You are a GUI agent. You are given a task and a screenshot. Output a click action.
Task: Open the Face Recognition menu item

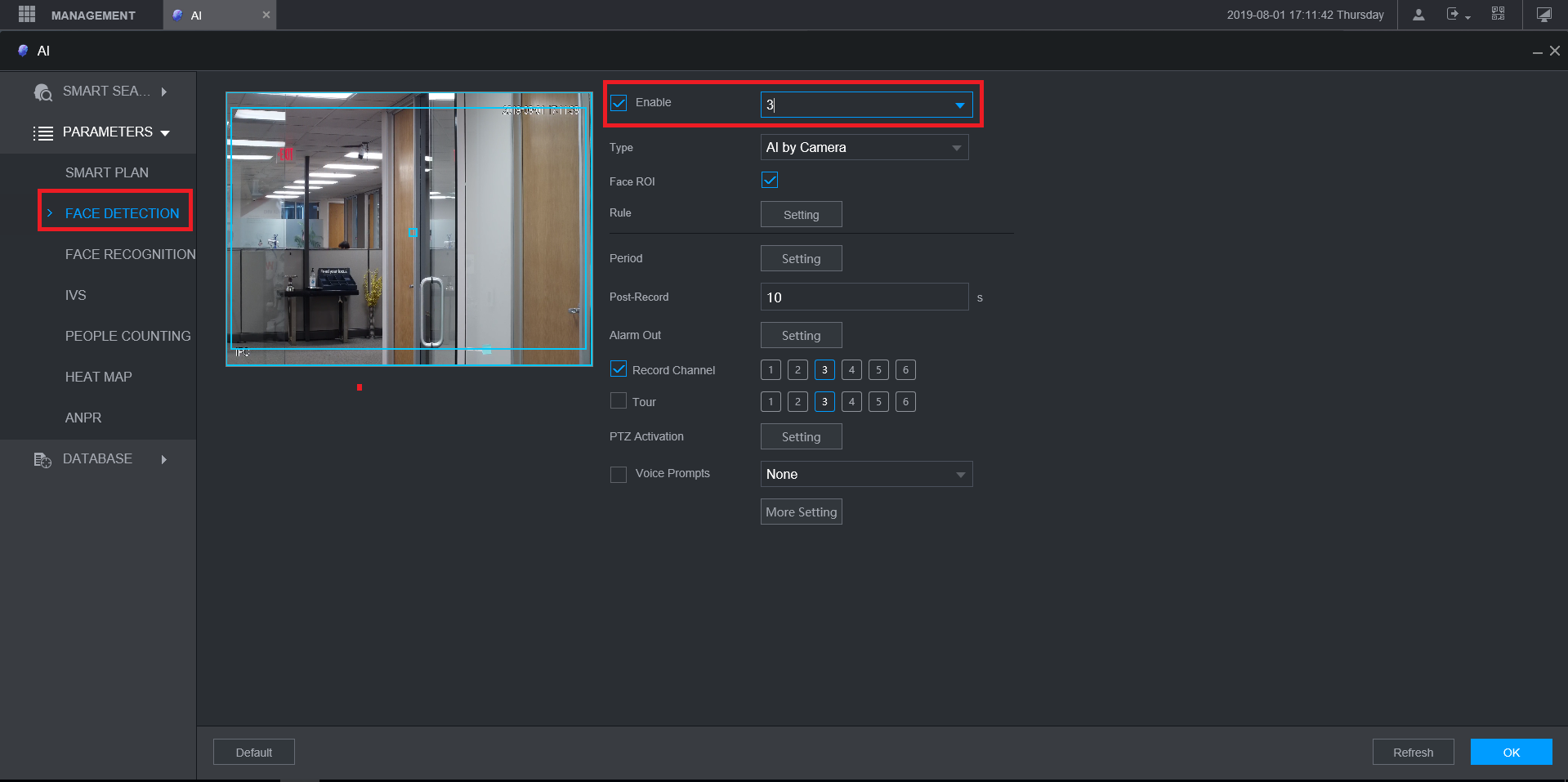130,255
